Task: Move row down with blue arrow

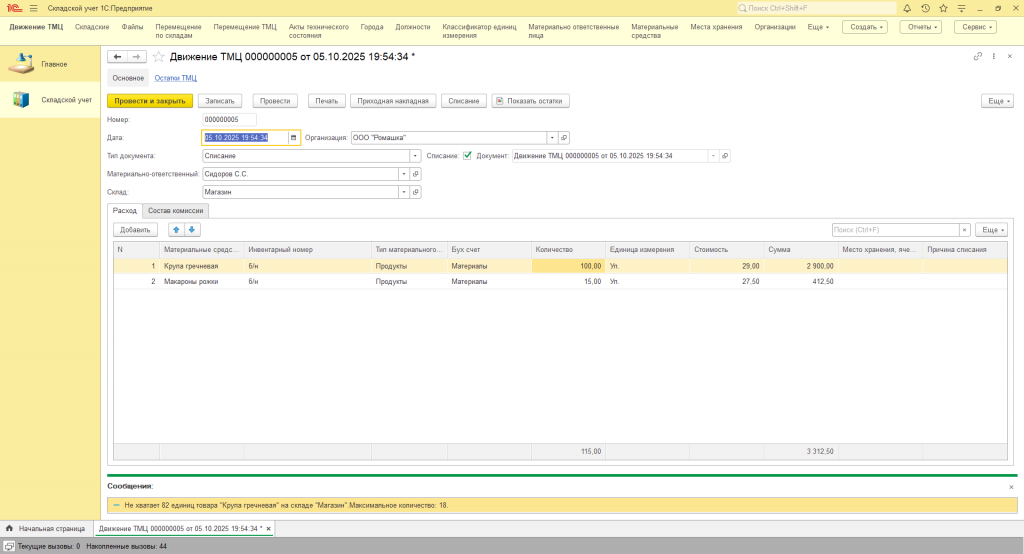Action: point(192,230)
